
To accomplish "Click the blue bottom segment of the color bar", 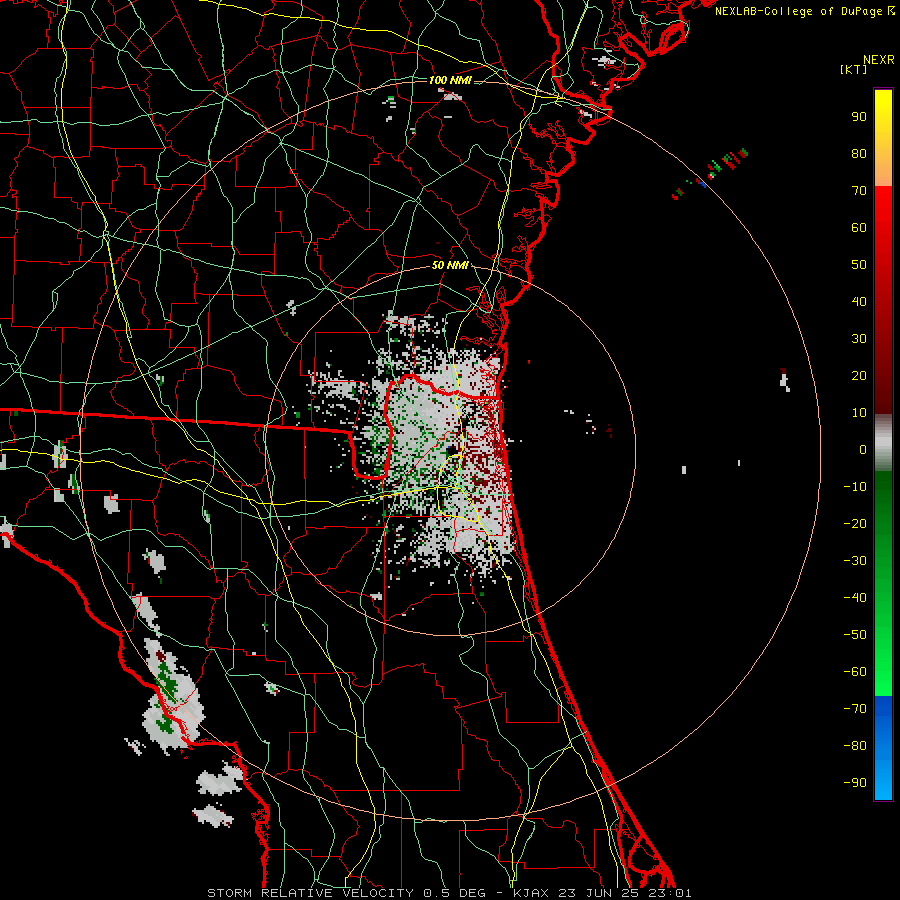I will coord(883,748).
